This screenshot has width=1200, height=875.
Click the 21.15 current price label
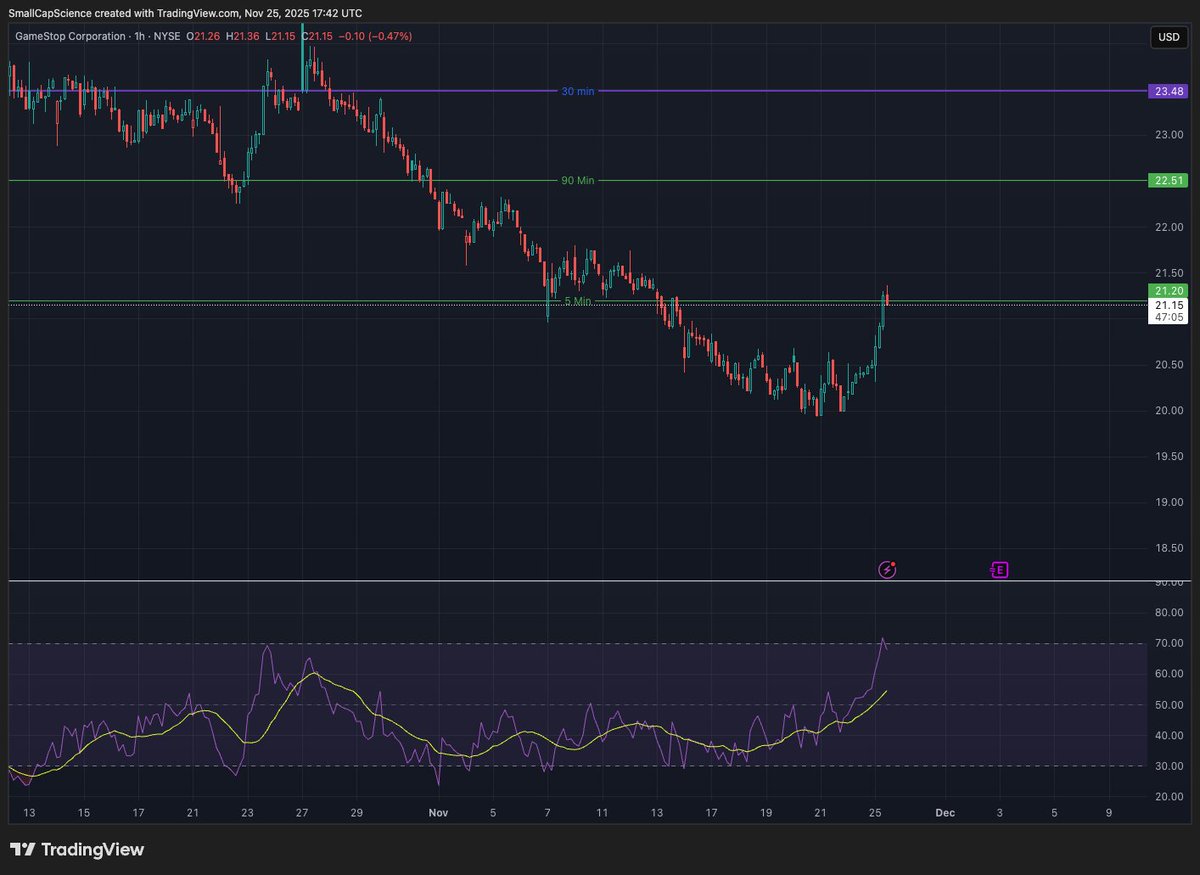[x=1169, y=305]
